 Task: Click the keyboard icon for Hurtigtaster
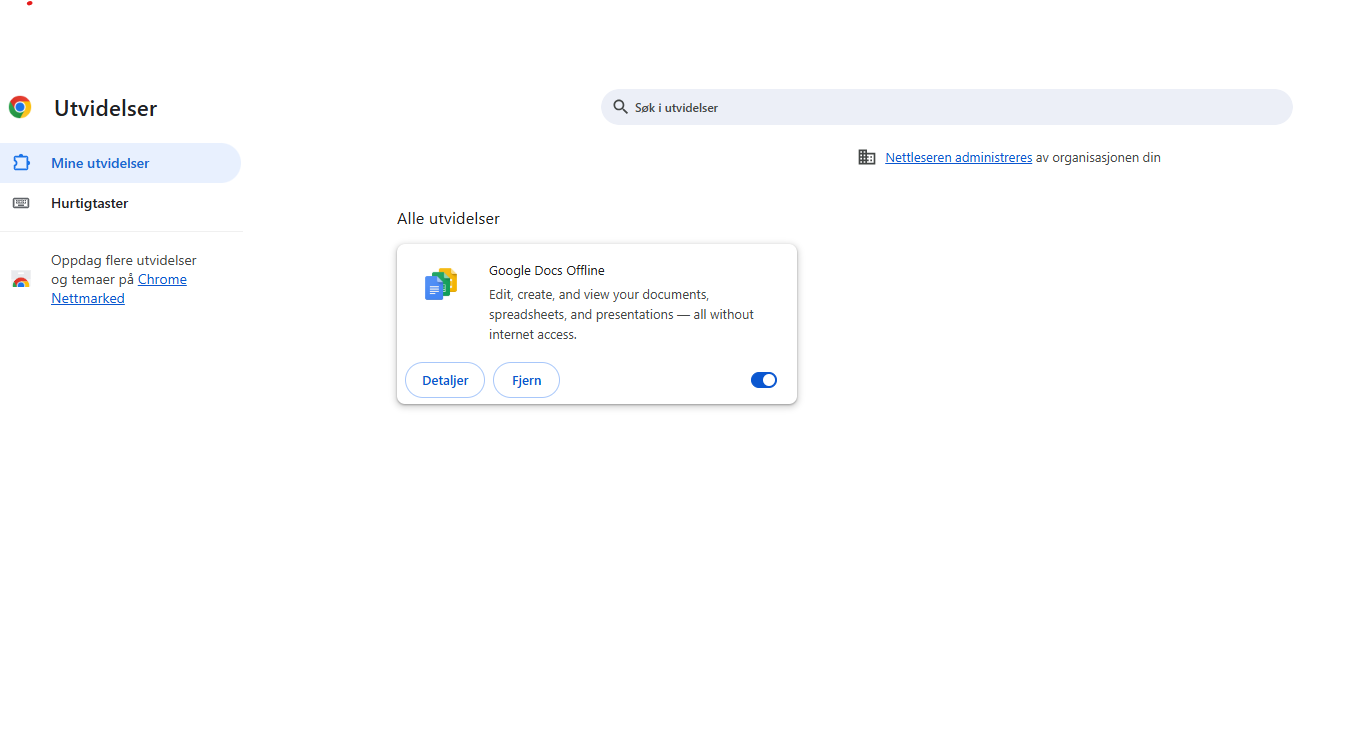coord(21,203)
